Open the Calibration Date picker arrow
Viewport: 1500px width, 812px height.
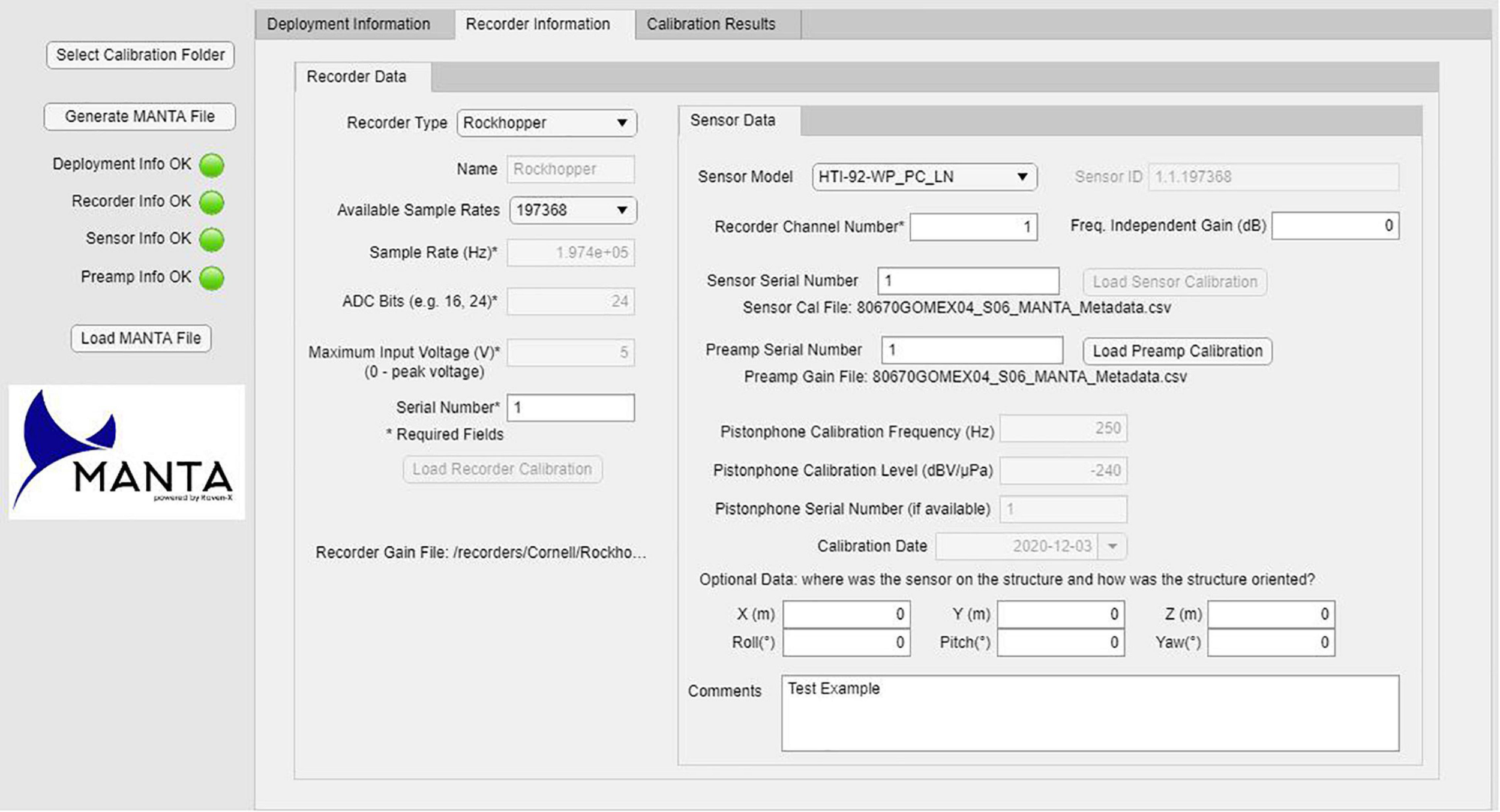click(1112, 546)
